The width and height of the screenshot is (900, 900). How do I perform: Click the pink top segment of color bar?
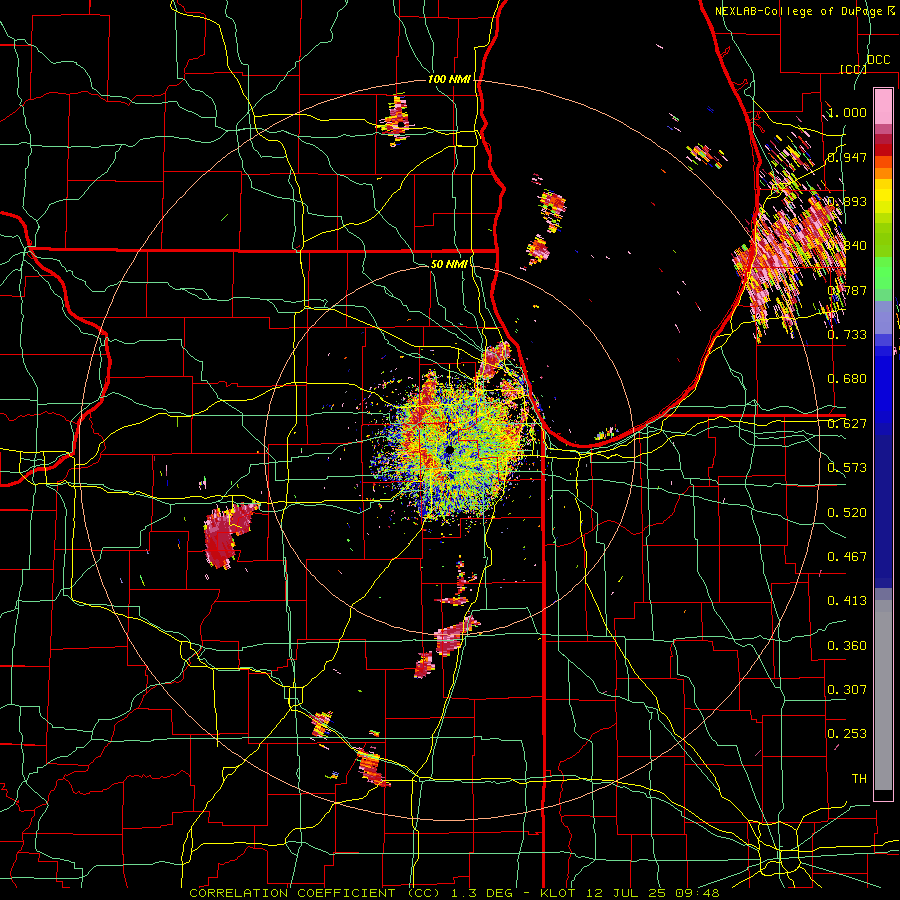[x=883, y=107]
